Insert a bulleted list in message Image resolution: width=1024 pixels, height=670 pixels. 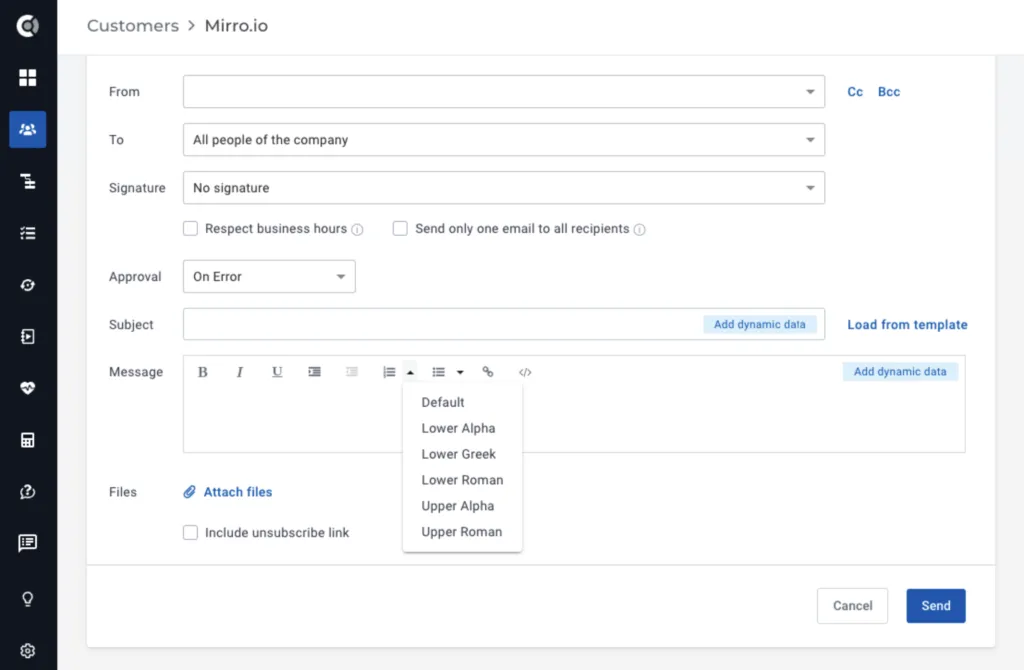click(x=438, y=372)
